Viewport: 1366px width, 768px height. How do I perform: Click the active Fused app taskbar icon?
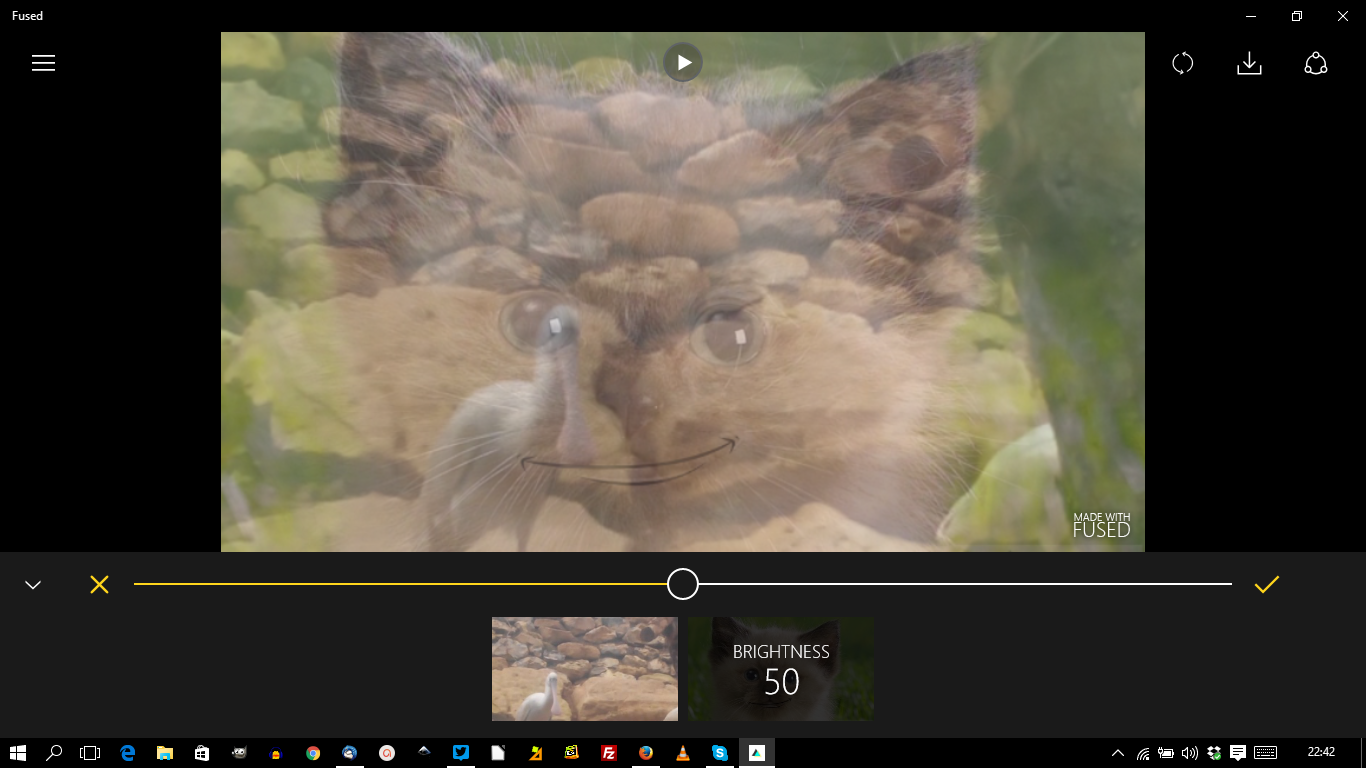[x=757, y=753]
